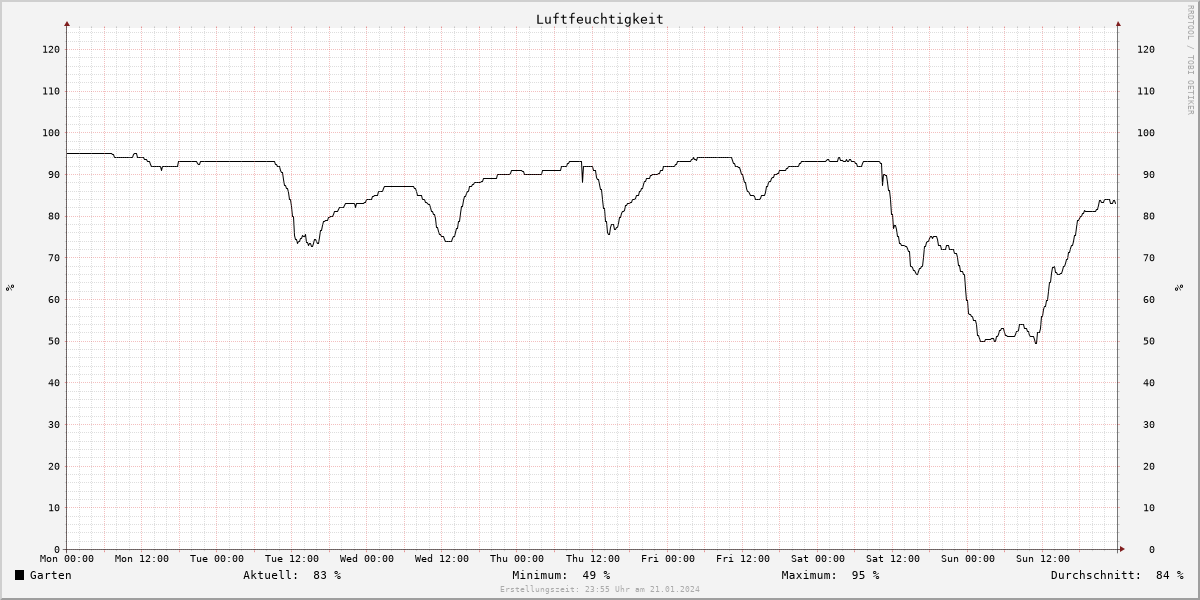Select the 'Sat 12:00' time axis label
Viewport: 1200px width, 600px height.
(893, 559)
